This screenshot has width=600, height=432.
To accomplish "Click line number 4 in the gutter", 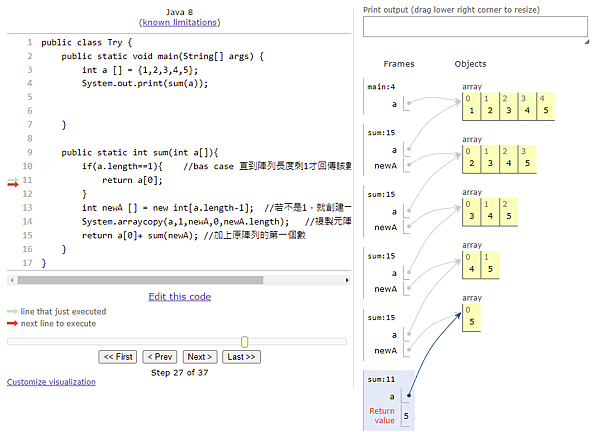I will pyautogui.click(x=29, y=83).
